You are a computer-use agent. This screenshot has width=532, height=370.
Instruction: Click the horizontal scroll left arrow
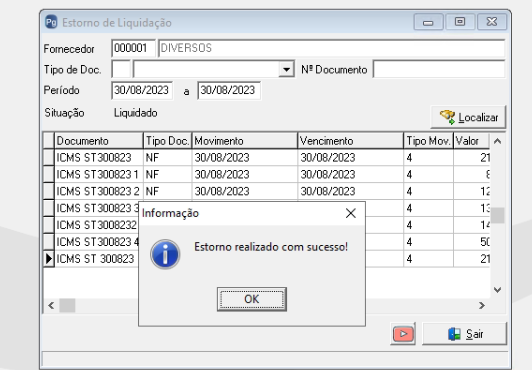coord(51,306)
